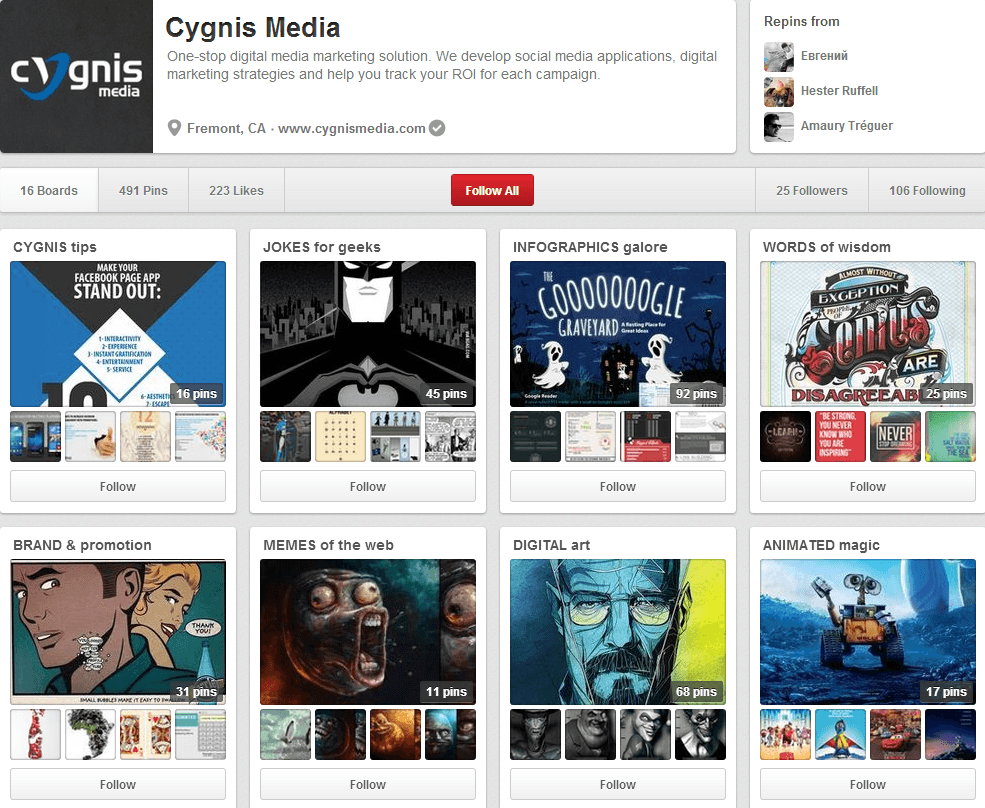Viewport: 985px width, 808px height.
Task: Open the alphabet grid thumbnail in JOKES for geeks
Action: pos(340,437)
